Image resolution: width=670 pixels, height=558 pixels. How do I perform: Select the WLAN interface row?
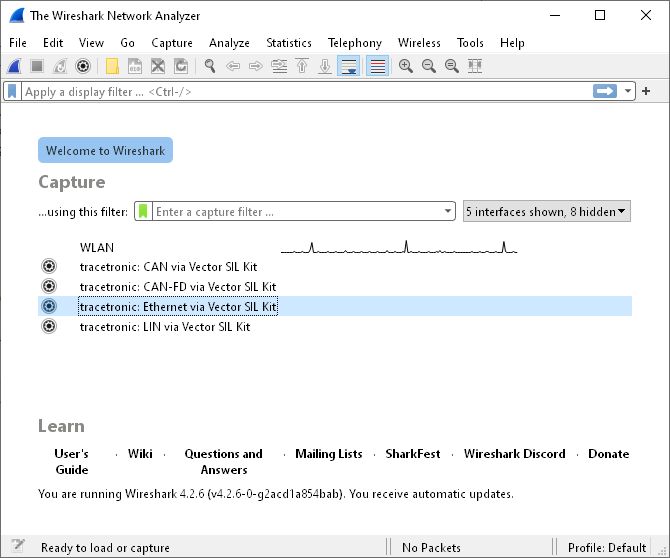click(335, 247)
